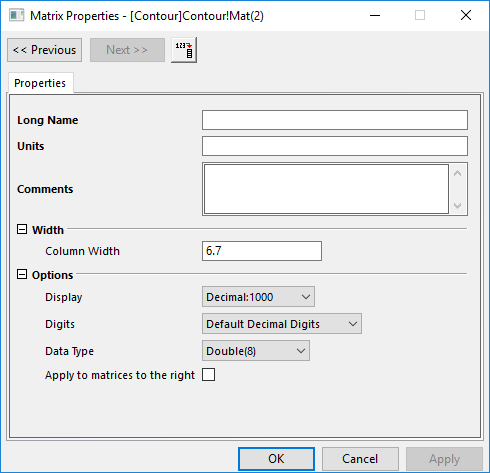Click into the Long Name field
The width and height of the screenshot is (490, 473).
[x=335, y=120]
